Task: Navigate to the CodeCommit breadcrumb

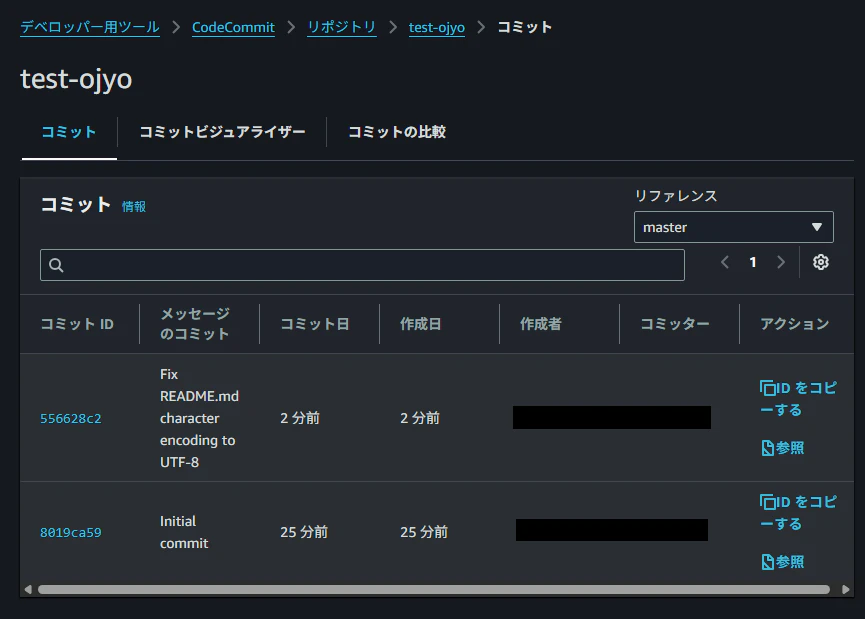Action: [x=233, y=27]
